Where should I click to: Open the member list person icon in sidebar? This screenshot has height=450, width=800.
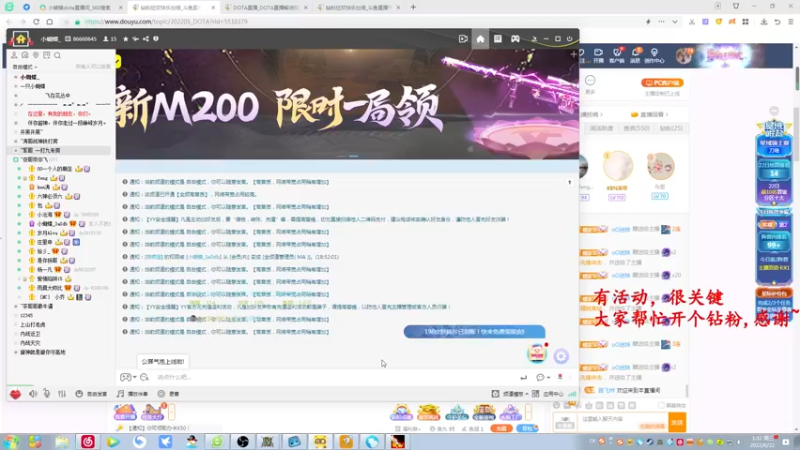point(14,55)
